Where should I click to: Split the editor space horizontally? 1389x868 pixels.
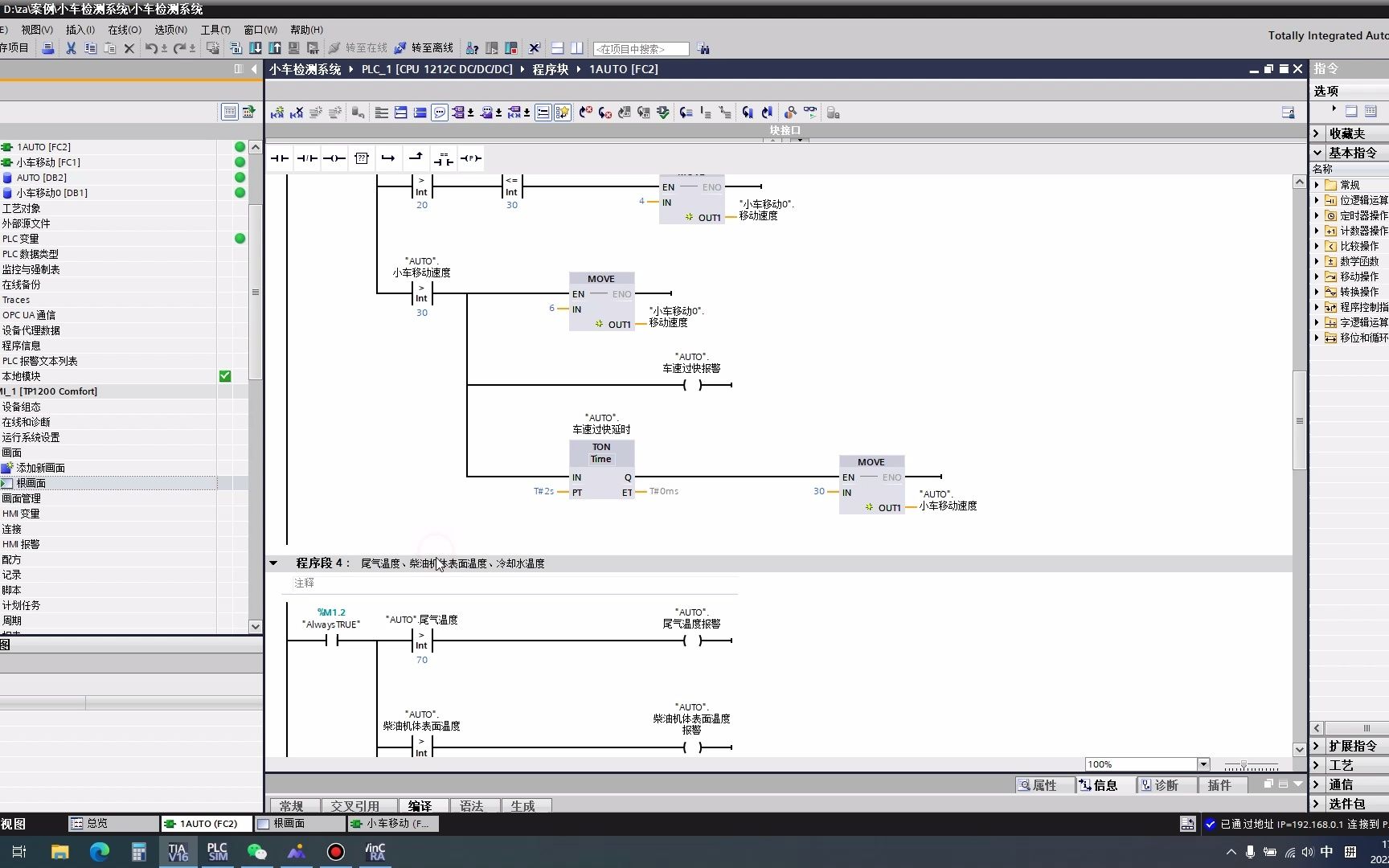(557, 48)
